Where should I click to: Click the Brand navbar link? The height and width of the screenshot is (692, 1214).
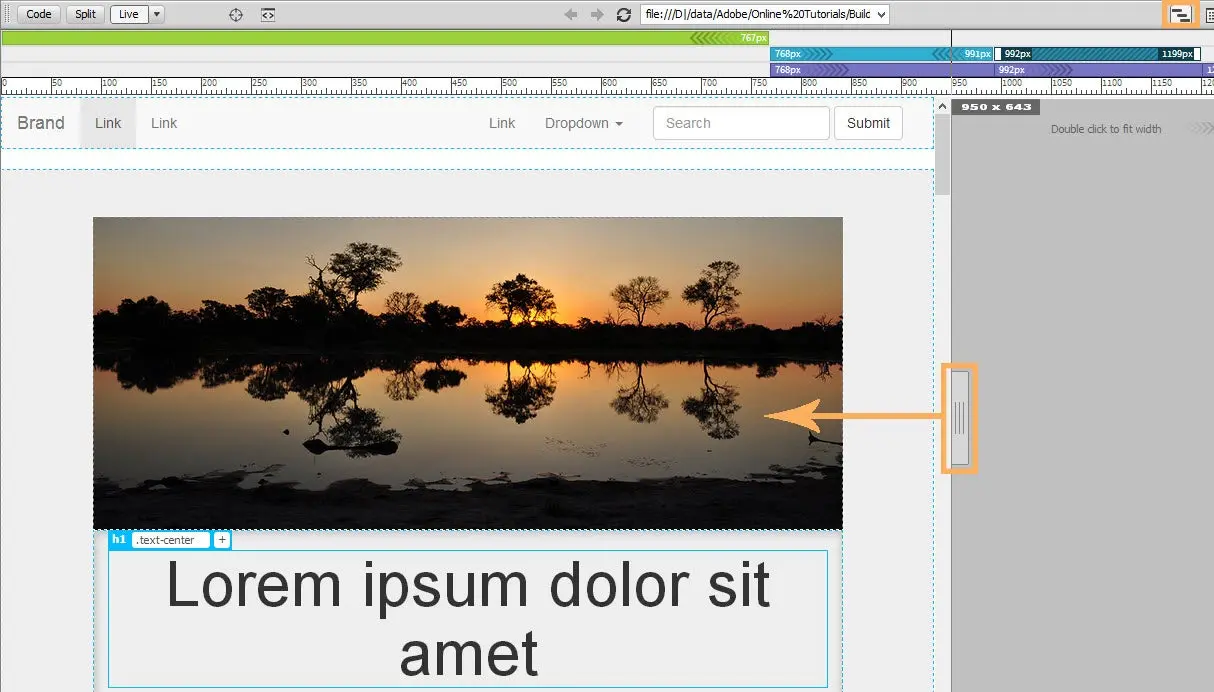click(41, 123)
